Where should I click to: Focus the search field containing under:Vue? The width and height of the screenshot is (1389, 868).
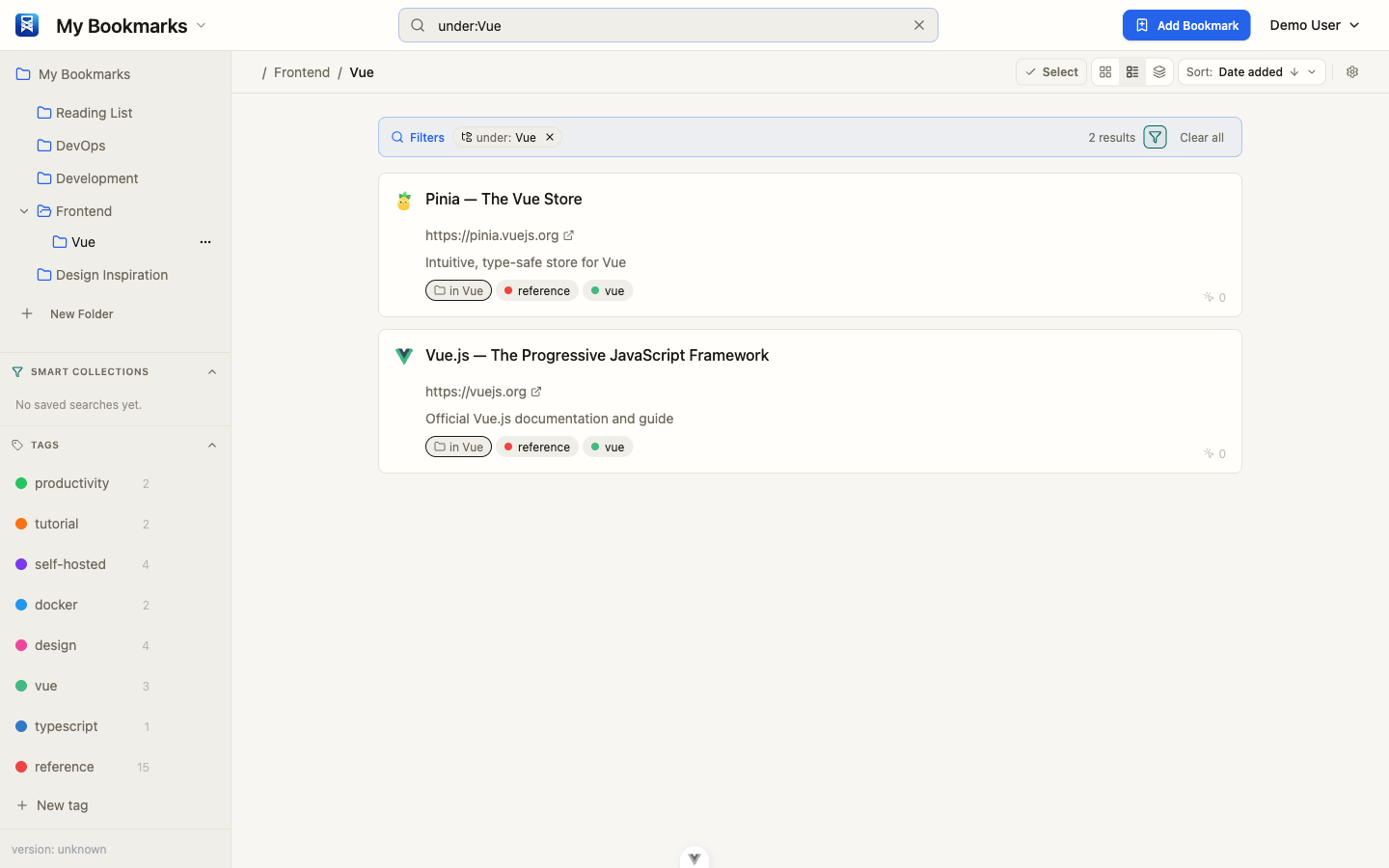tap(667, 26)
